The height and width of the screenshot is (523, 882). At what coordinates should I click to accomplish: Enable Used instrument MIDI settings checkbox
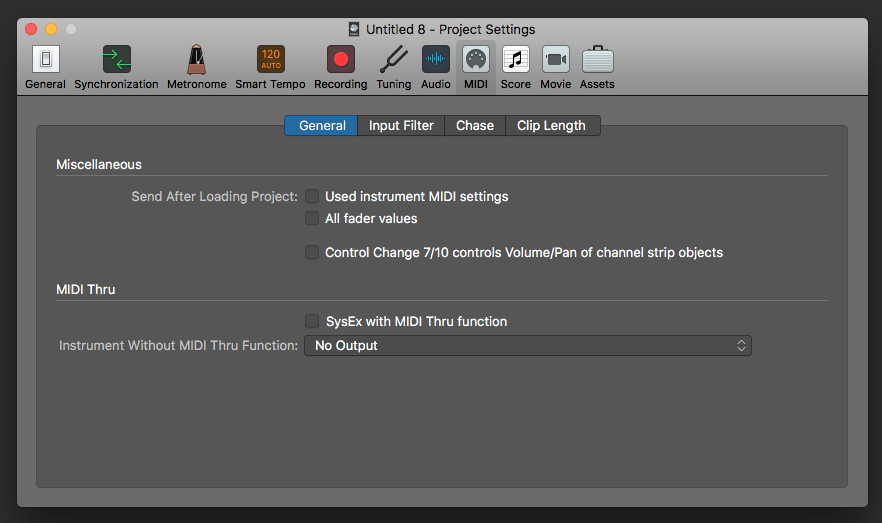312,197
